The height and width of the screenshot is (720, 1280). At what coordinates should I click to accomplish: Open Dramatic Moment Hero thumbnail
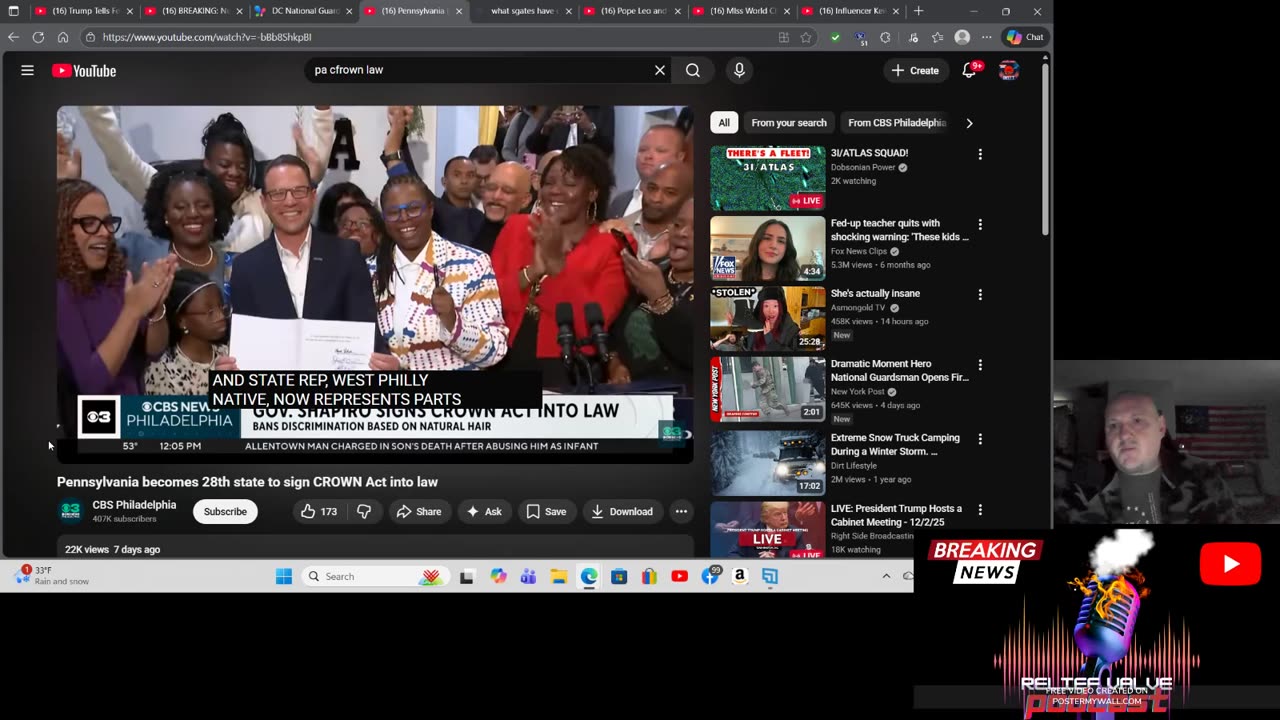pos(768,389)
